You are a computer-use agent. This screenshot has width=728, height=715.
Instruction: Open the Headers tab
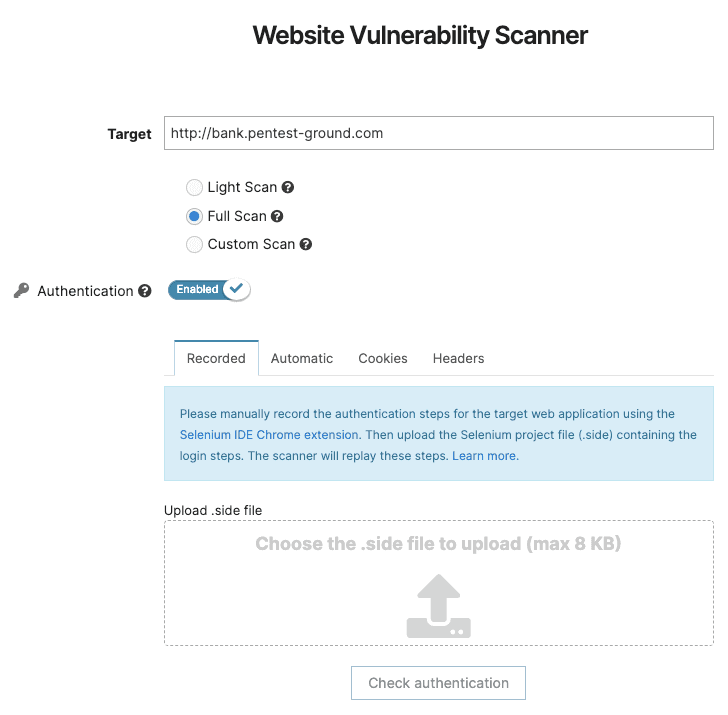pyautogui.click(x=458, y=358)
